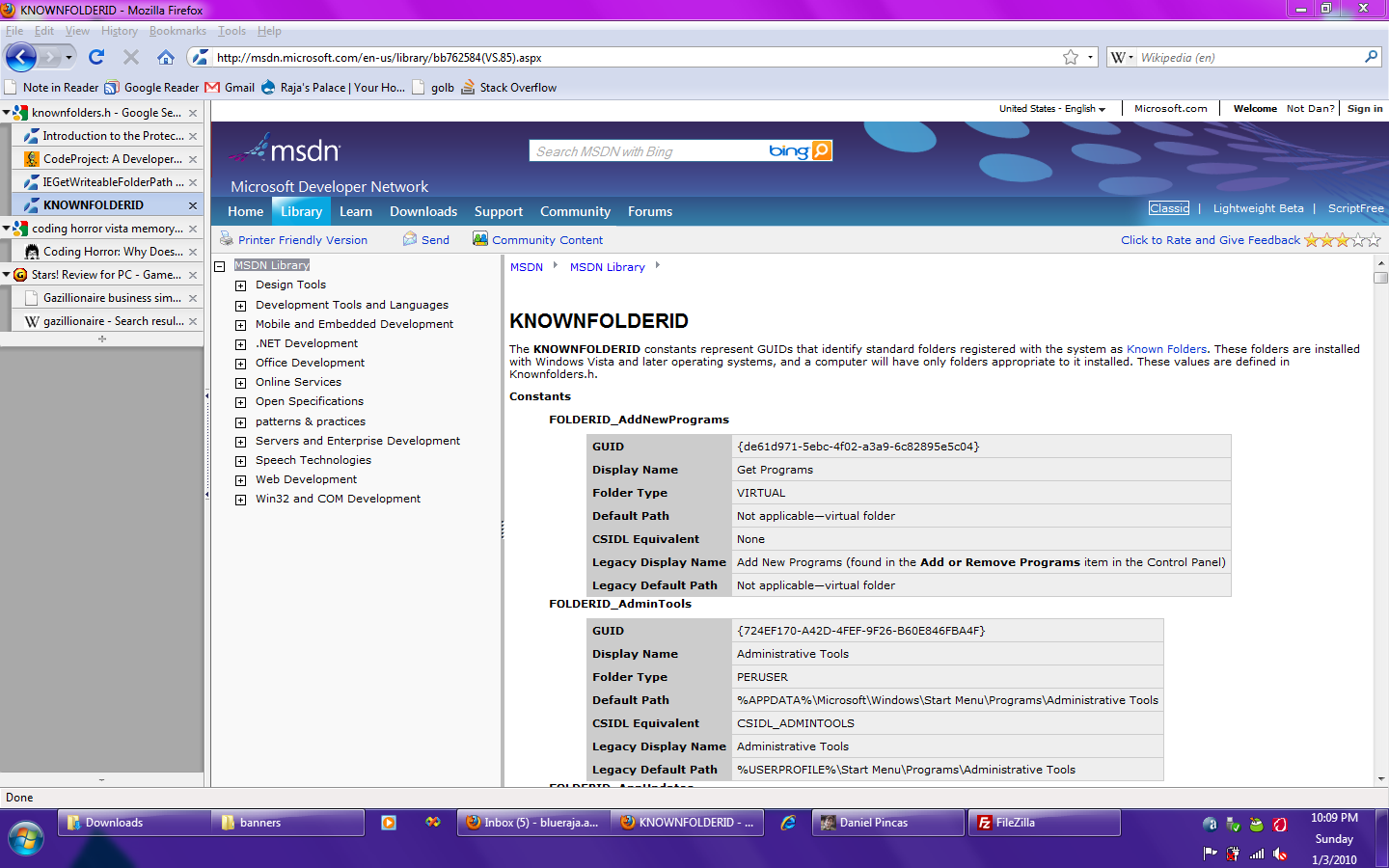Open the search engine selector dropdown
Screen dimensions: 1389x868
coord(1122,57)
